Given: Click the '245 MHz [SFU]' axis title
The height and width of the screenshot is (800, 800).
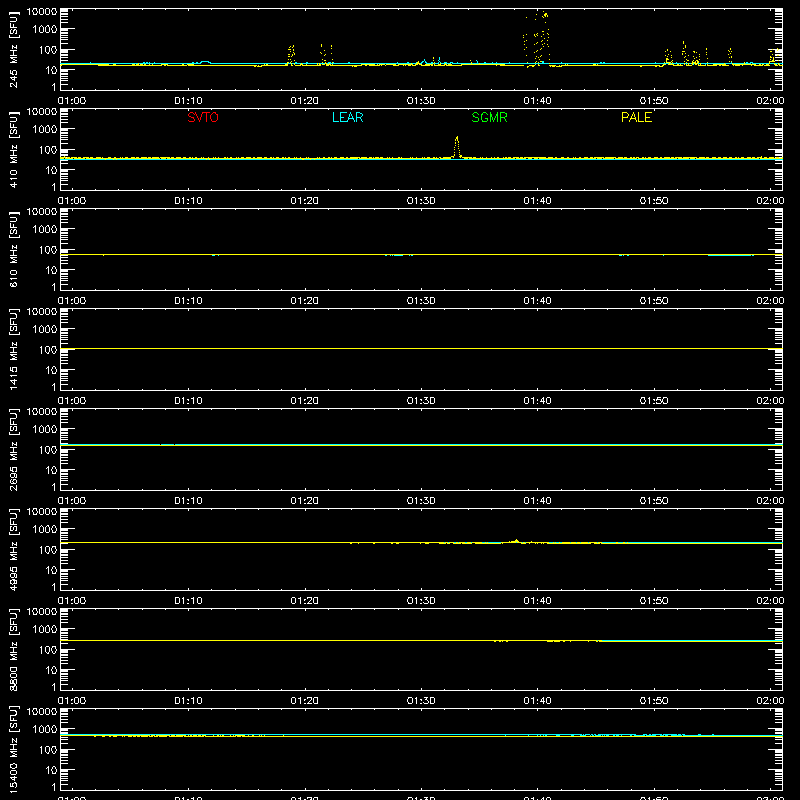Looking at the screenshot, I should pos(14,49).
